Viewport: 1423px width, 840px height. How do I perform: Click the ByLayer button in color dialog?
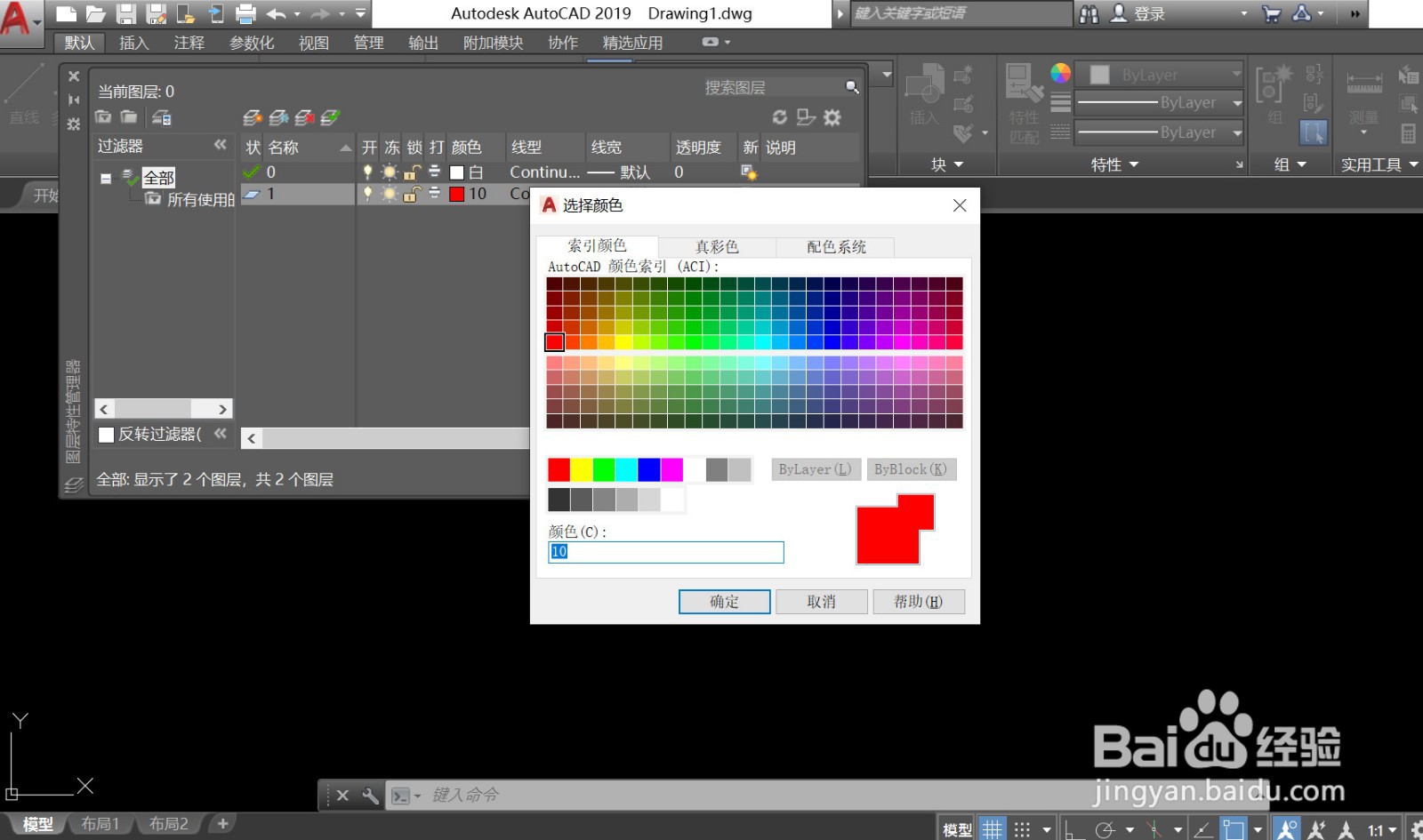815,469
